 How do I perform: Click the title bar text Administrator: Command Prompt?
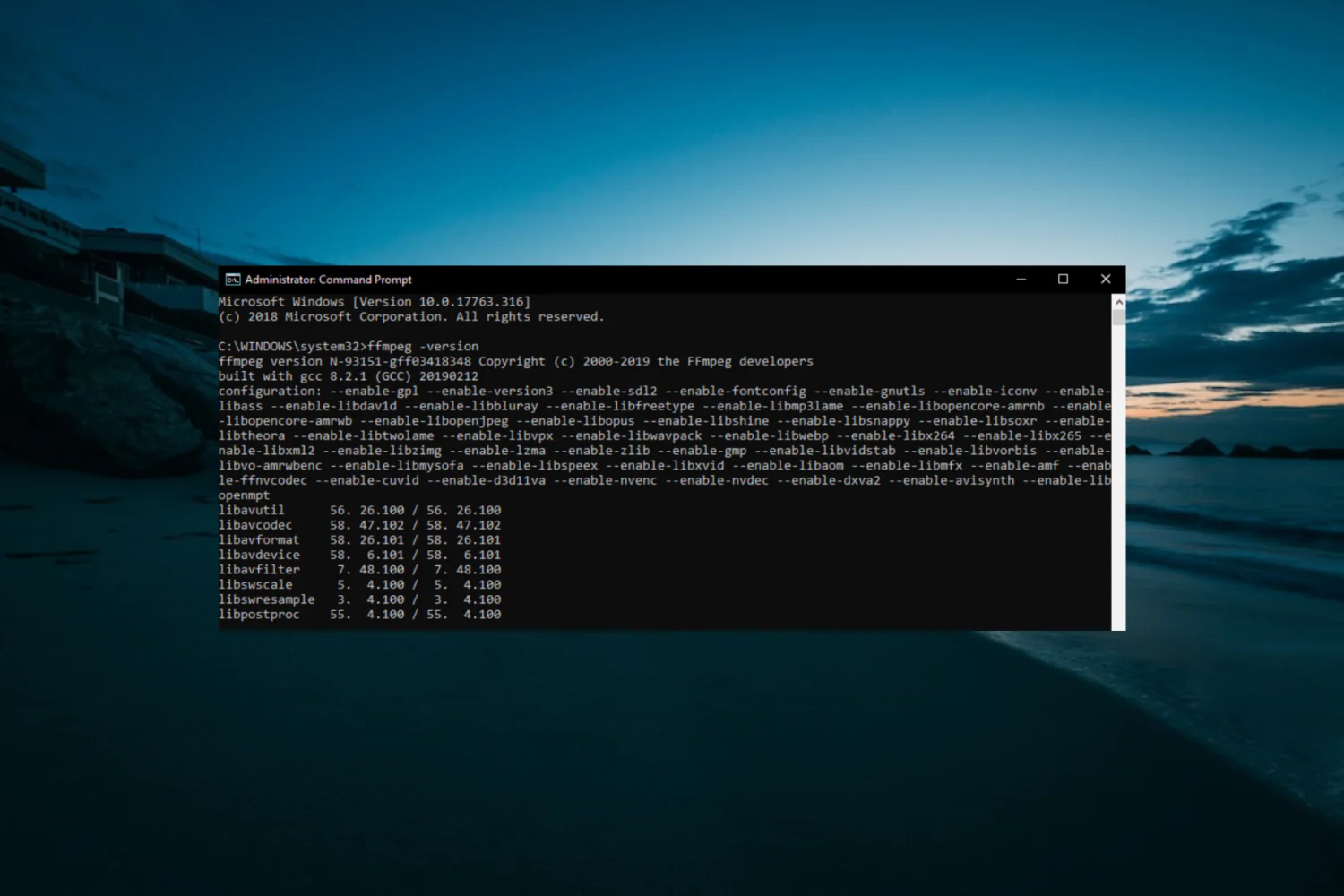tap(326, 279)
